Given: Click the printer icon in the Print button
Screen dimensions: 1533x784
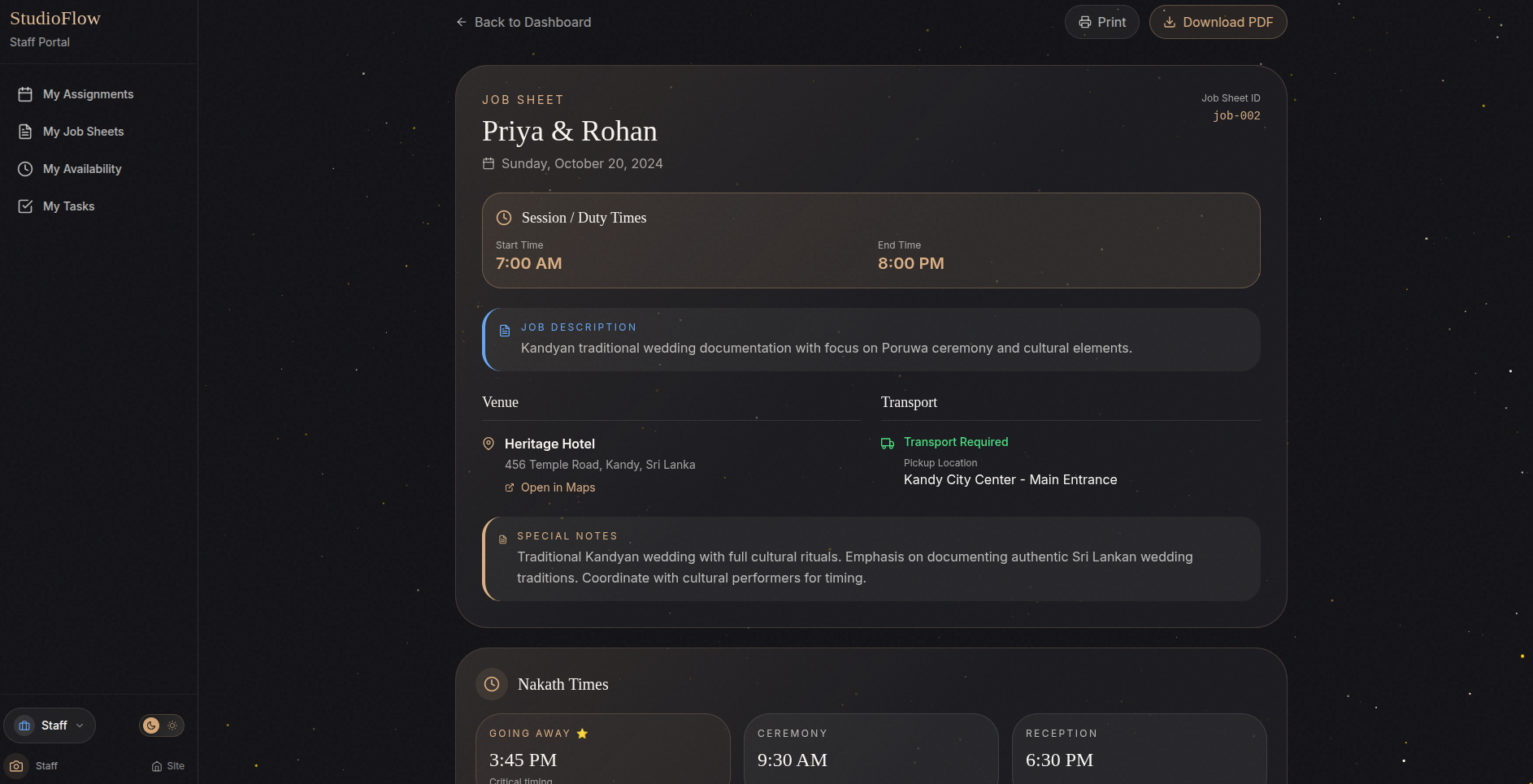Looking at the screenshot, I should click(x=1084, y=22).
